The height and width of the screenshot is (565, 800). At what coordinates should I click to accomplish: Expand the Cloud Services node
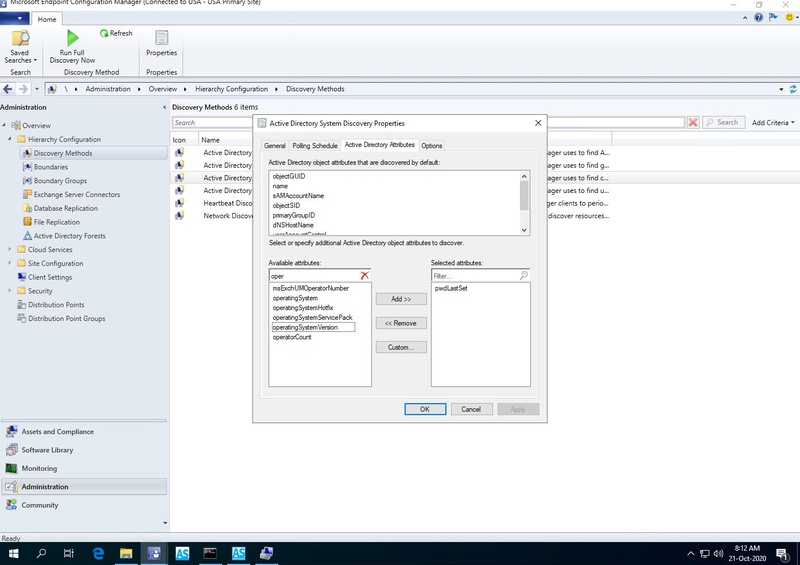[x=10, y=249]
